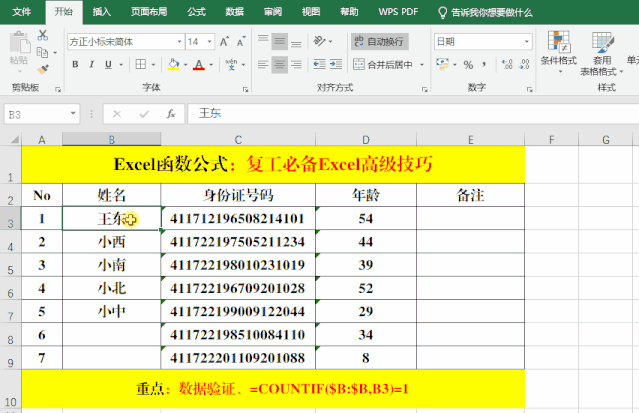
Task: Select row 5 header
Action: tap(11, 265)
